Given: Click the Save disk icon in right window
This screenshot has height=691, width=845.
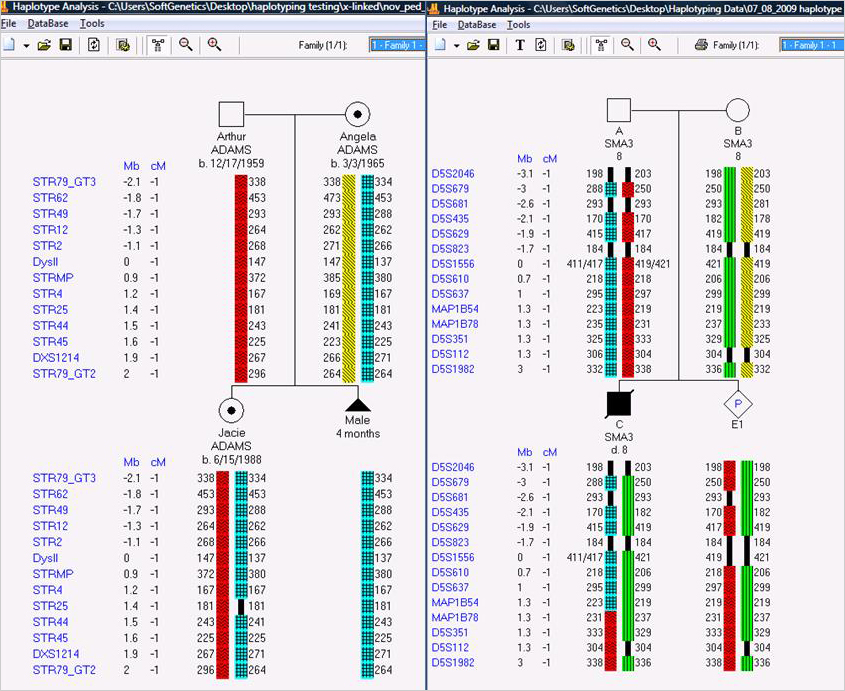Looking at the screenshot, I should tap(494, 45).
